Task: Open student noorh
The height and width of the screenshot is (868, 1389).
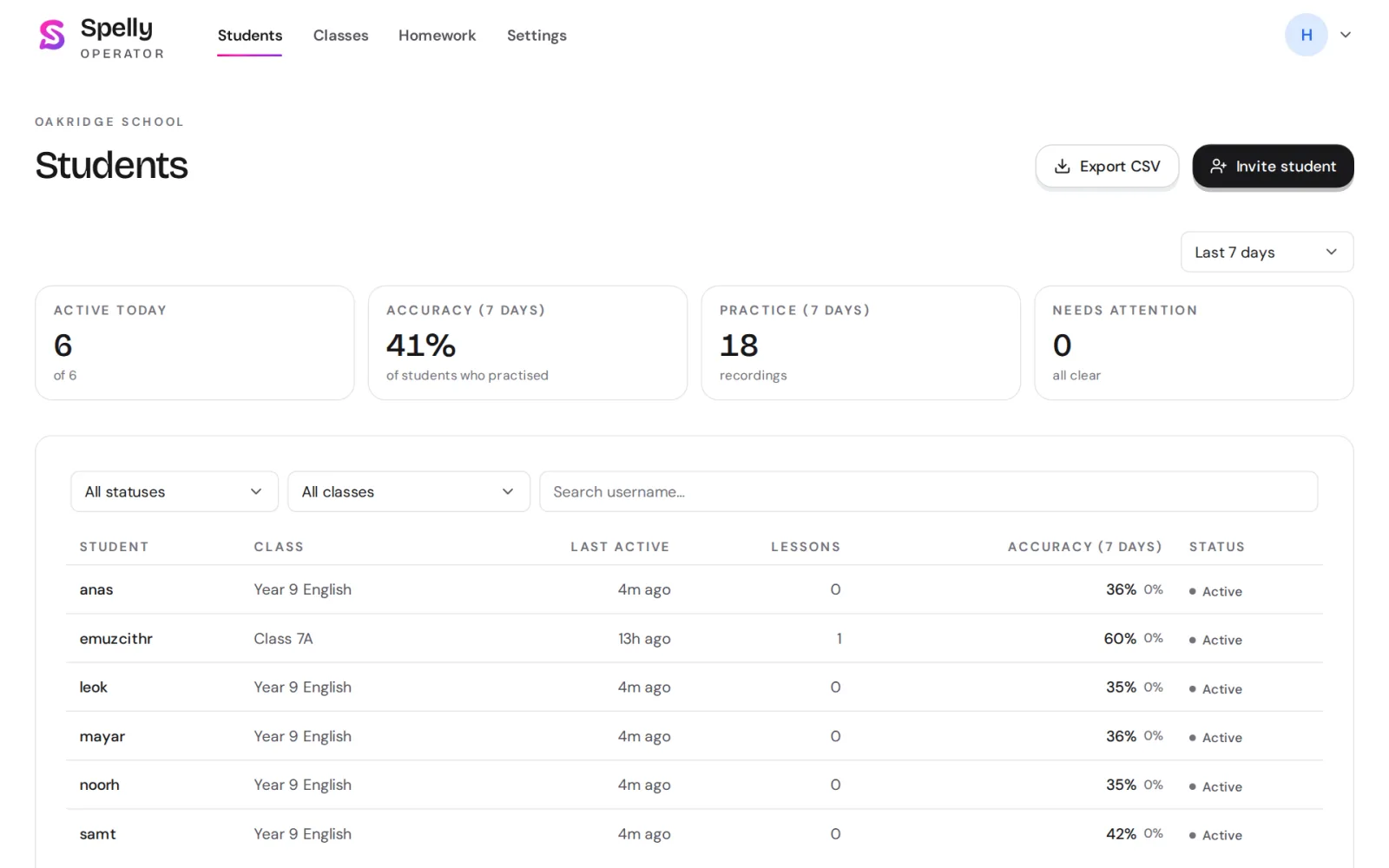Action: coord(99,785)
